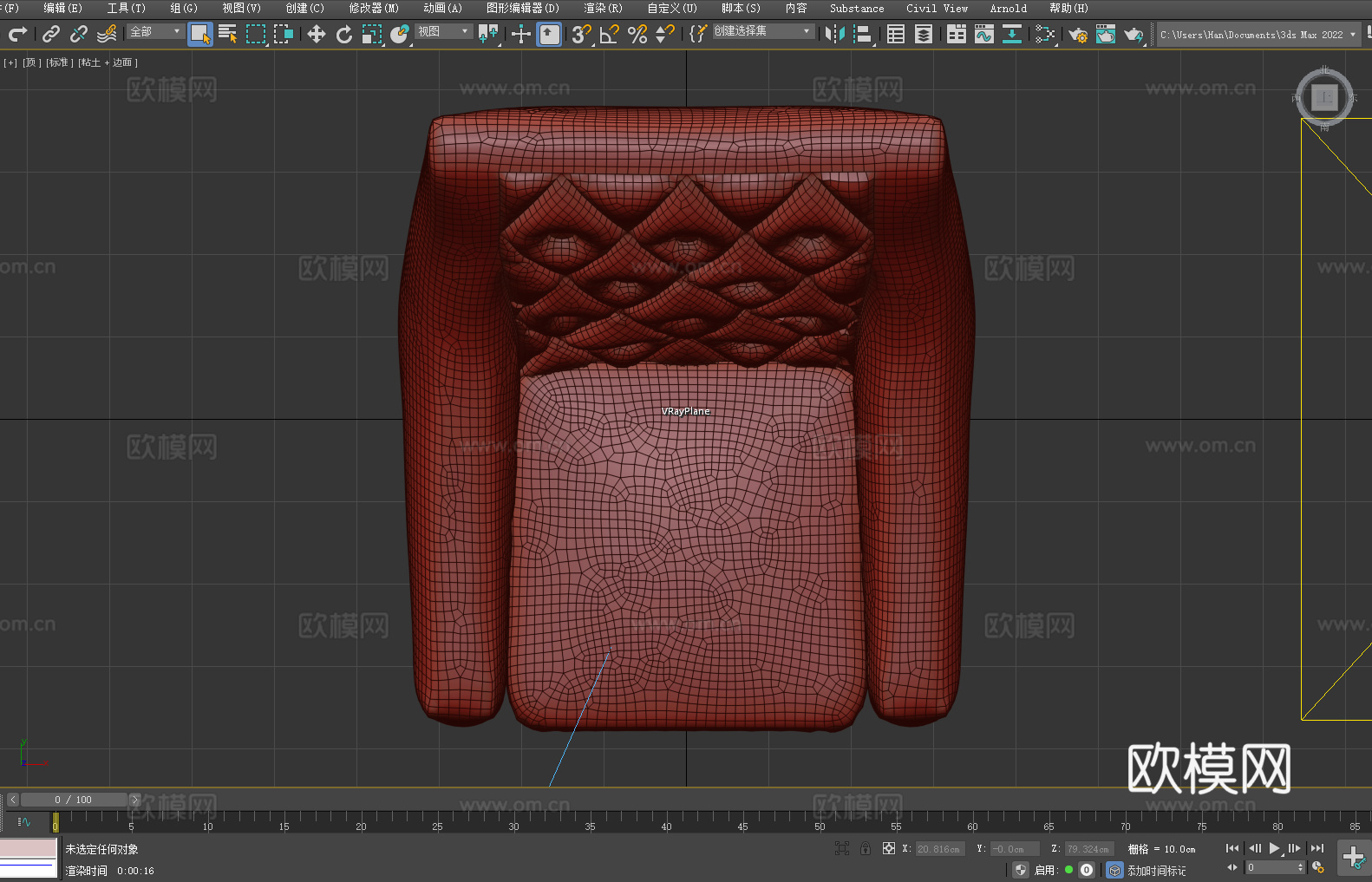The width and height of the screenshot is (1372, 882).
Task: Click the Select and Place icon
Action: [x=400, y=34]
